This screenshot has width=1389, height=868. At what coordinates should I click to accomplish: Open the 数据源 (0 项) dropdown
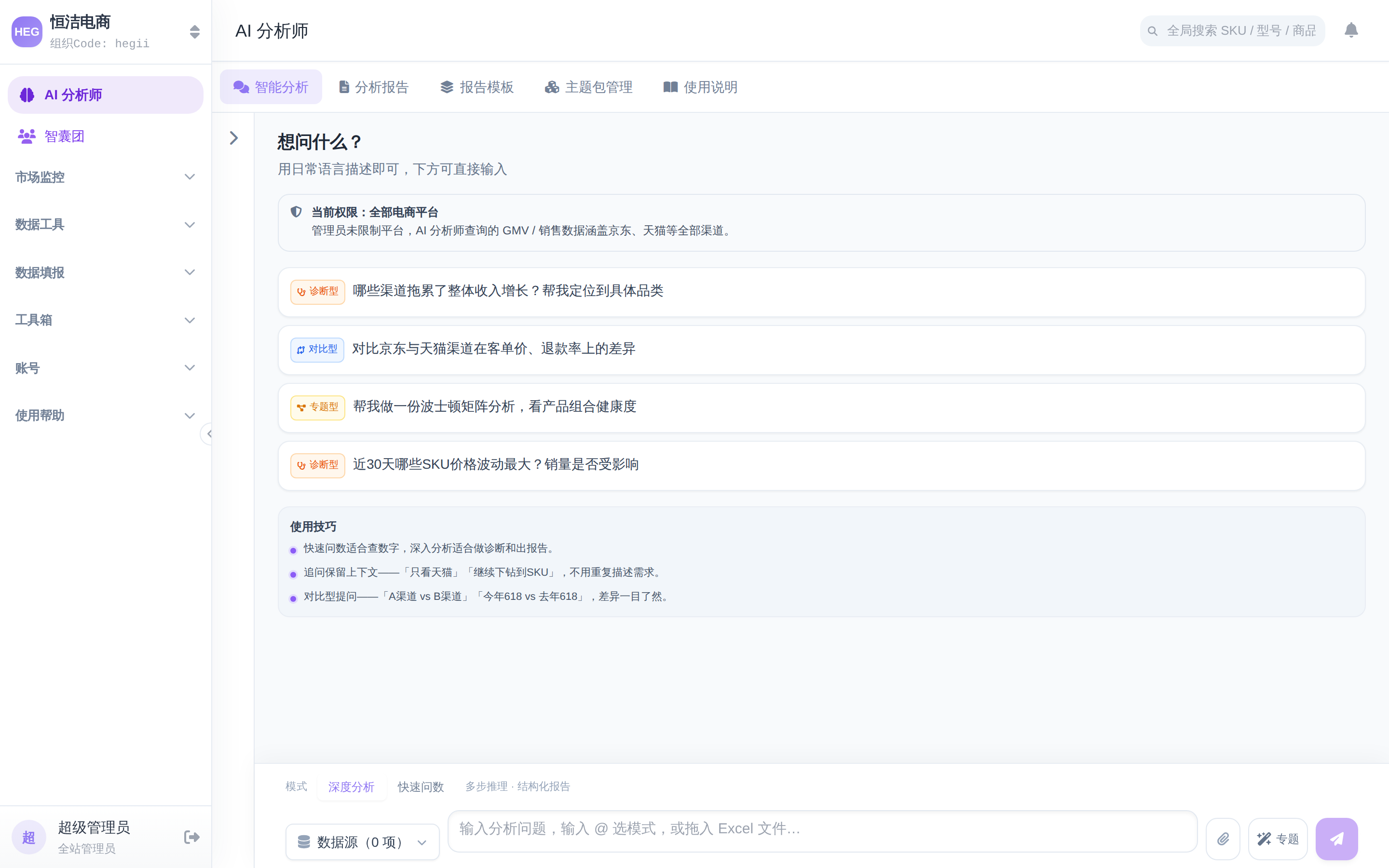click(x=363, y=842)
